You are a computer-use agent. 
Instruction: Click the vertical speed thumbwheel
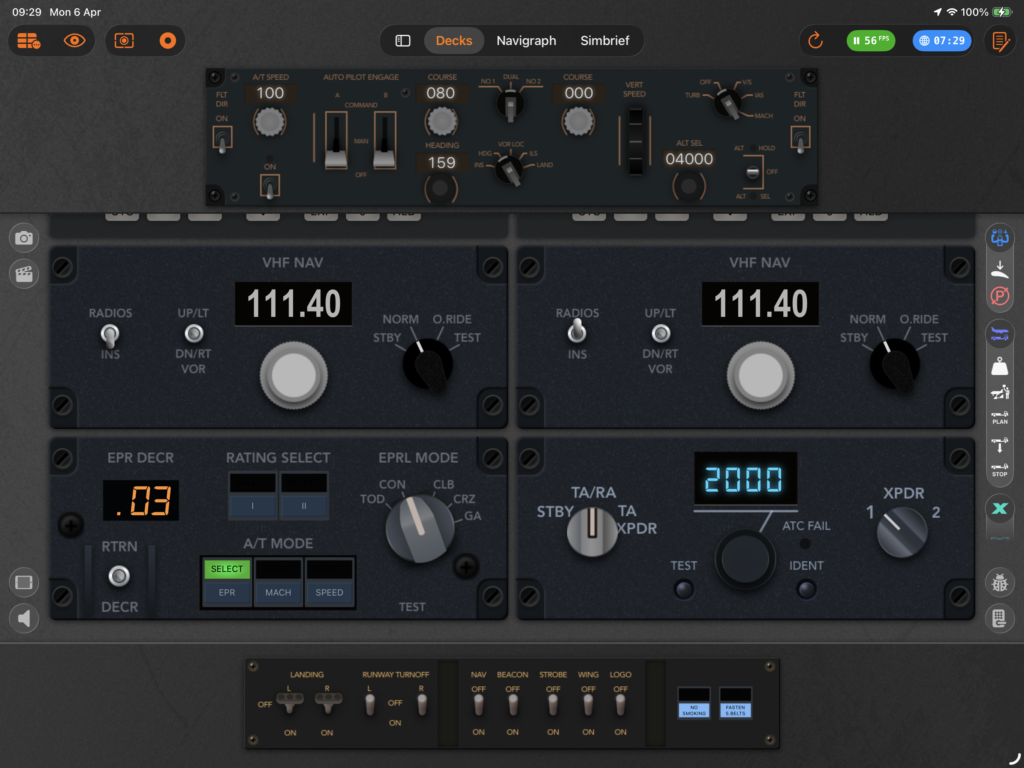[634, 142]
